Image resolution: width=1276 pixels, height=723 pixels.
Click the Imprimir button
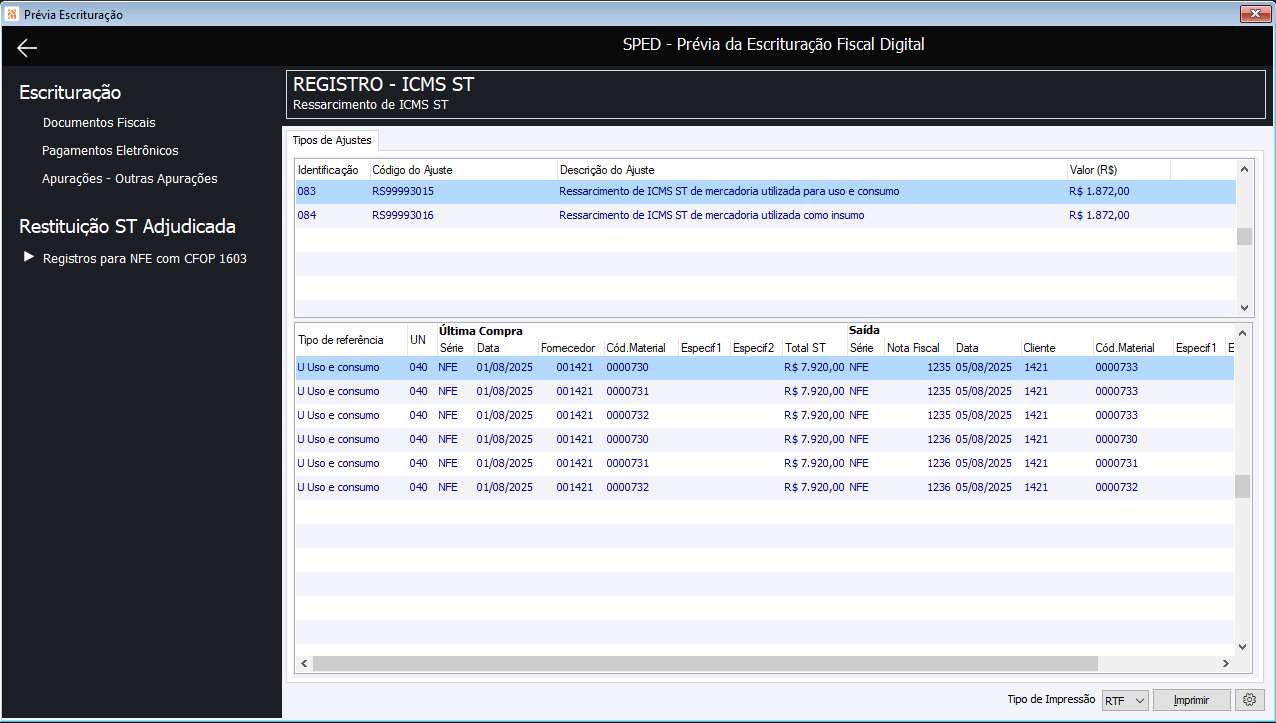pyautogui.click(x=1191, y=701)
